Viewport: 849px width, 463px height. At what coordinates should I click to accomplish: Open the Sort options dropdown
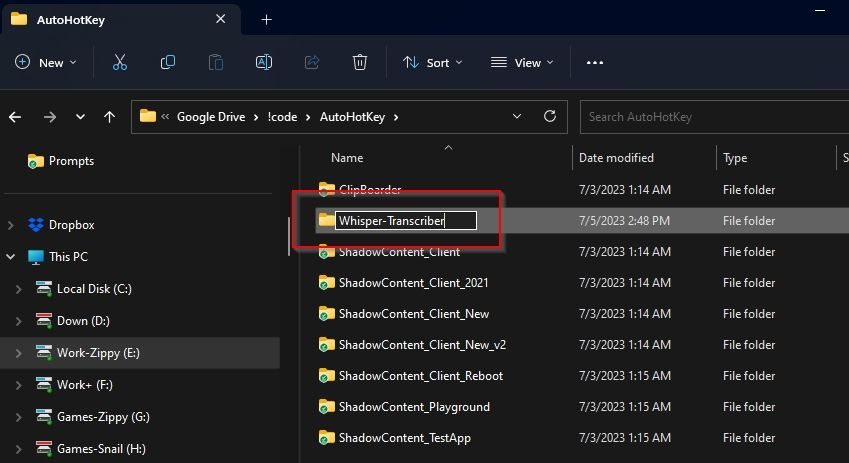coord(432,62)
